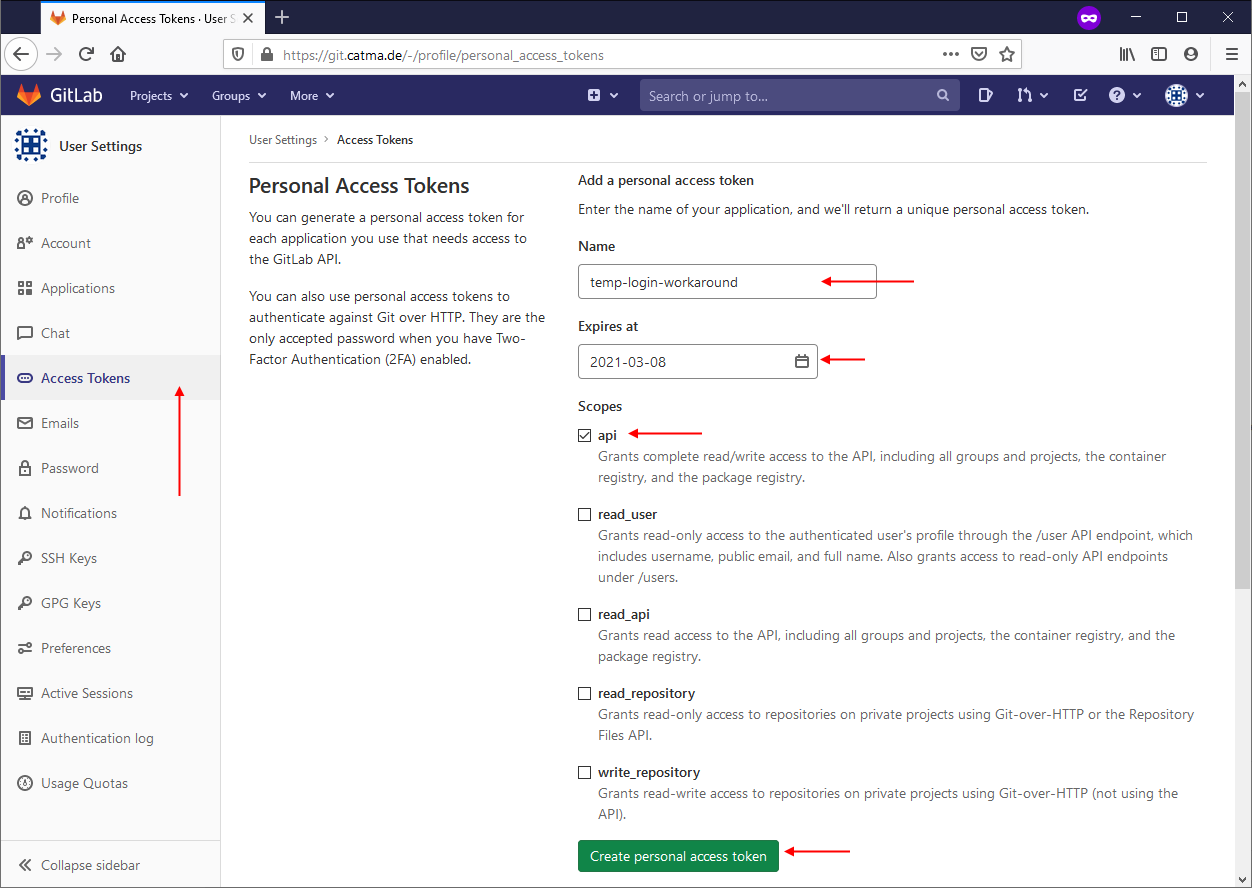Screen dimensions: 1252x888
Task: Open the new item plus dropdown
Action: [603, 95]
